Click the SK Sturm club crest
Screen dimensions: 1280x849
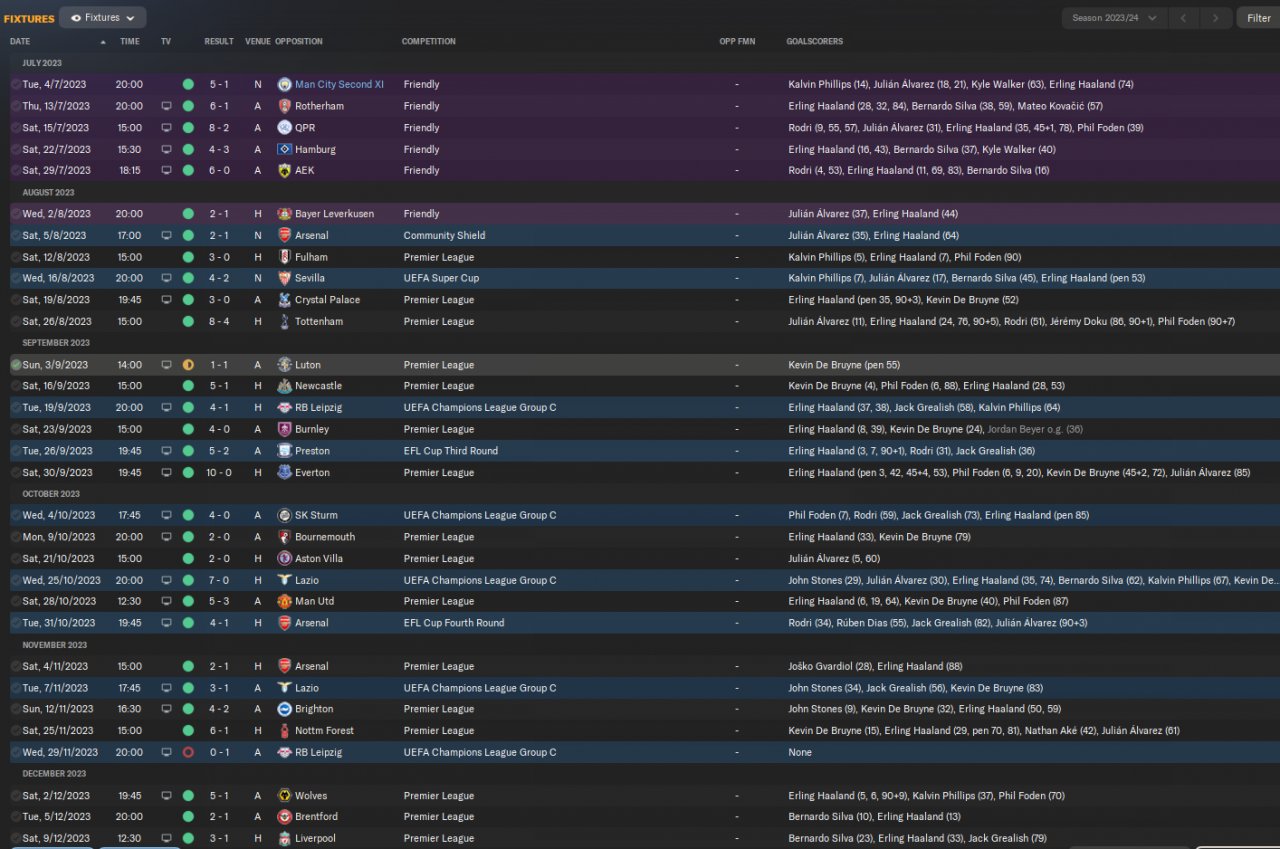click(284, 516)
